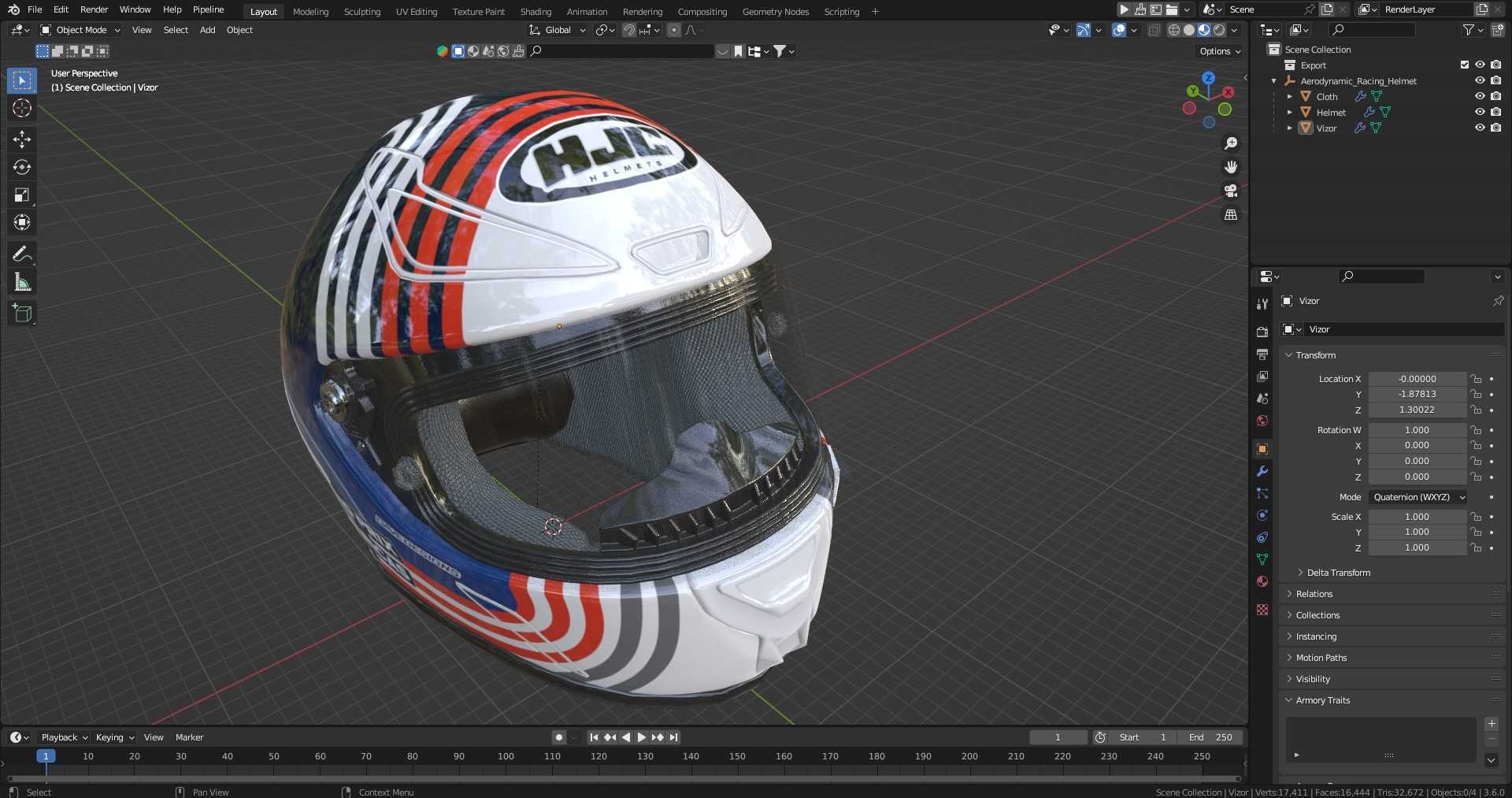Expand the Delta Transform panel
The height and width of the screenshot is (798, 1512).
point(1338,573)
